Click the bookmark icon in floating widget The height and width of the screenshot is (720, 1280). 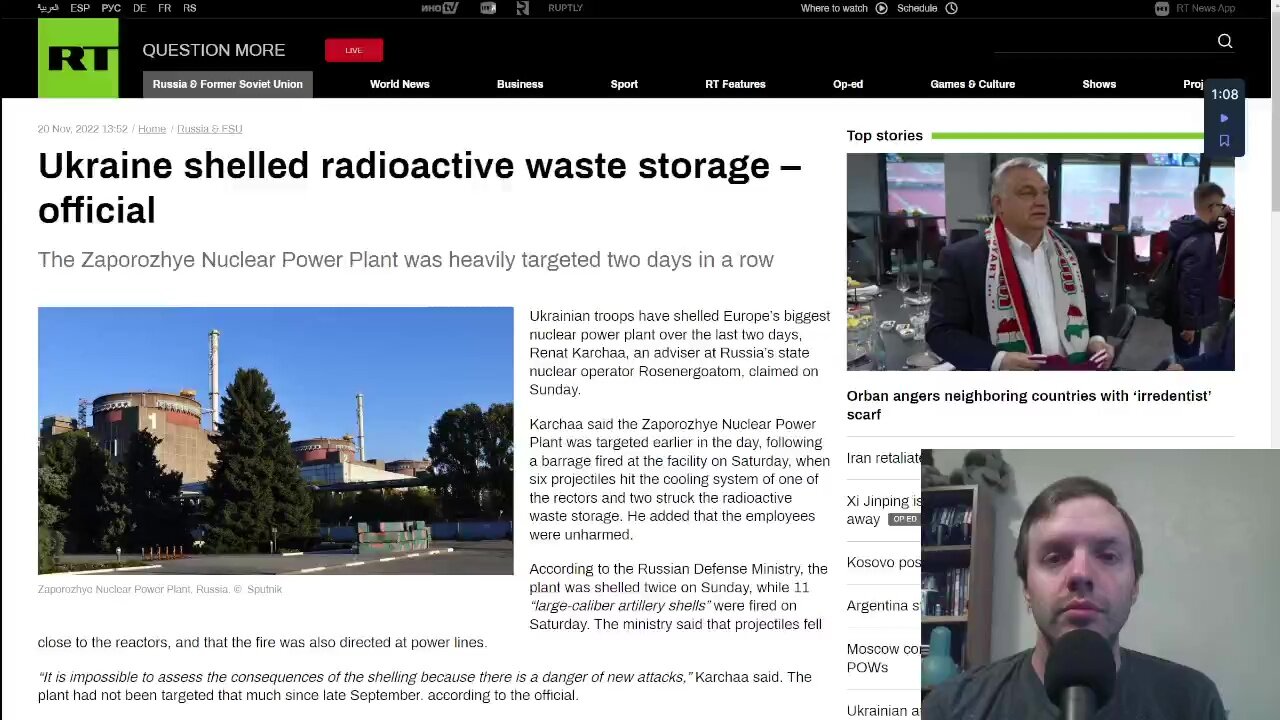[1224, 140]
